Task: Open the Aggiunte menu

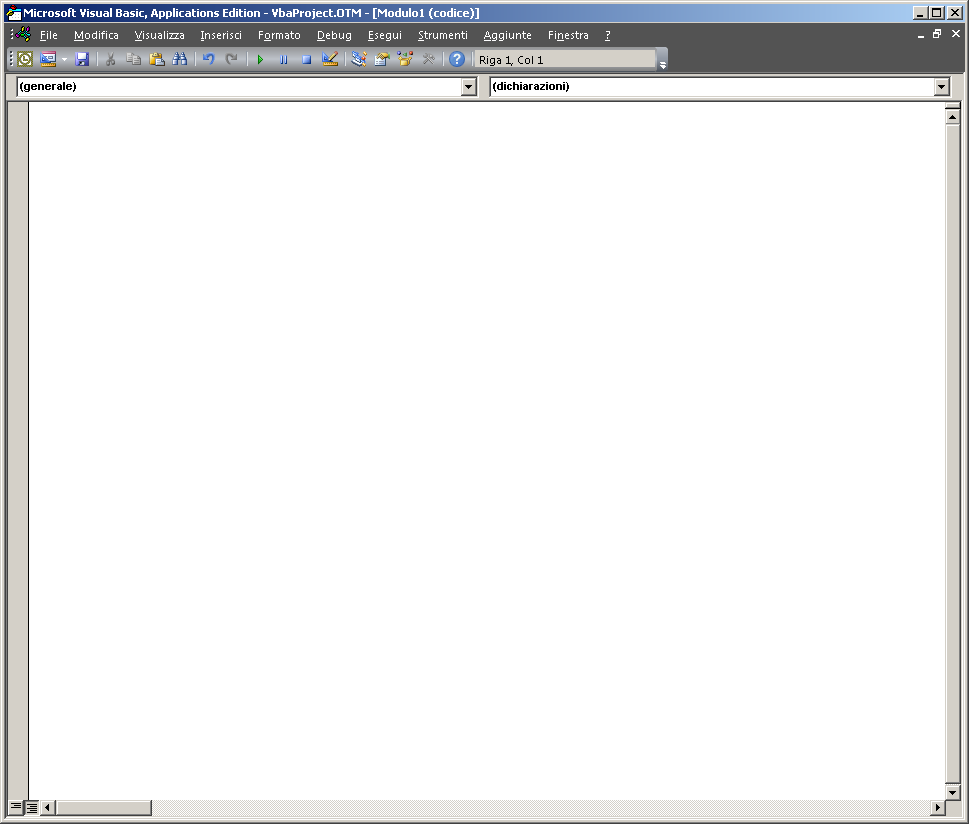Action: tap(507, 35)
